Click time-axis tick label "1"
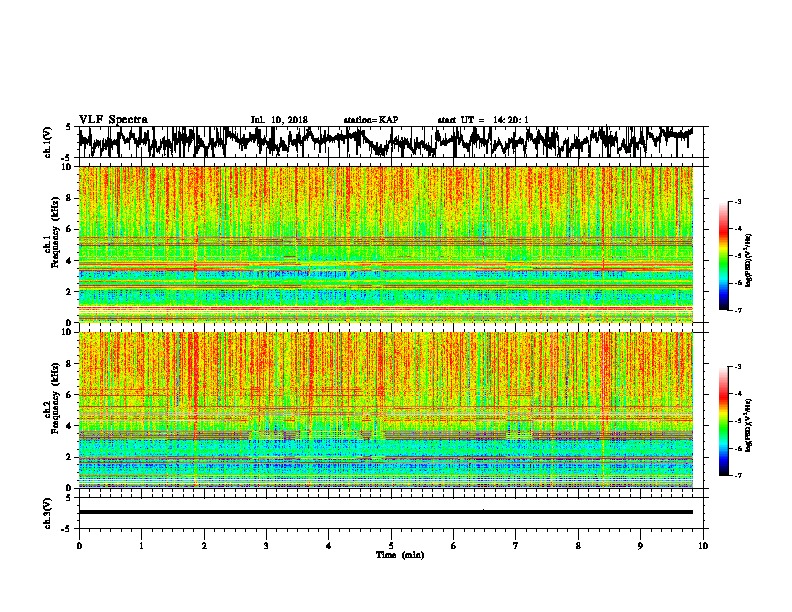Image resolution: width=792 pixels, height=612 pixels. click(x=141, y=546)
